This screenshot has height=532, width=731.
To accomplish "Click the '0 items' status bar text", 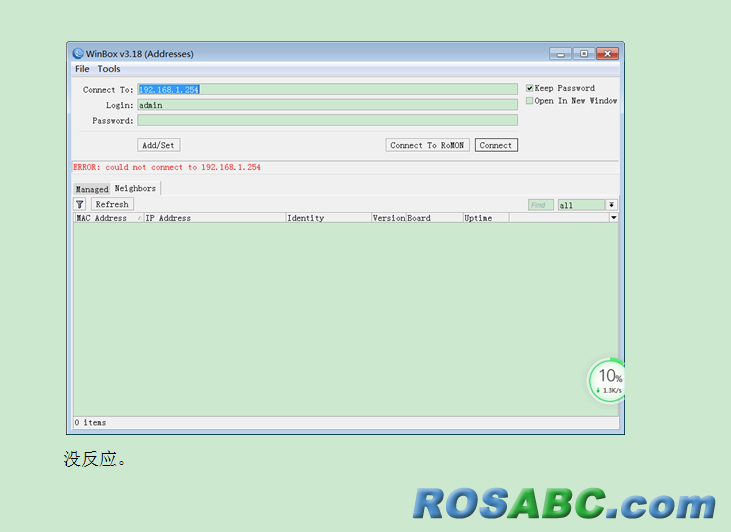I will (90, 422).
